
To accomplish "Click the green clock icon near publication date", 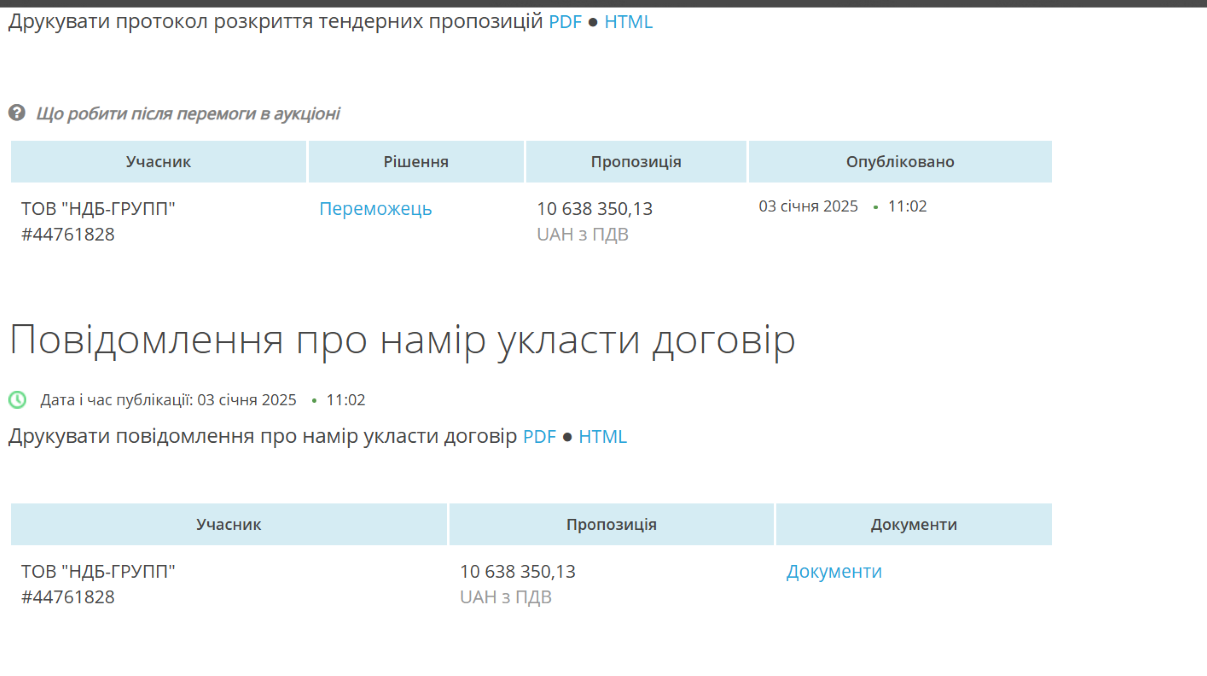I will 18,400.
